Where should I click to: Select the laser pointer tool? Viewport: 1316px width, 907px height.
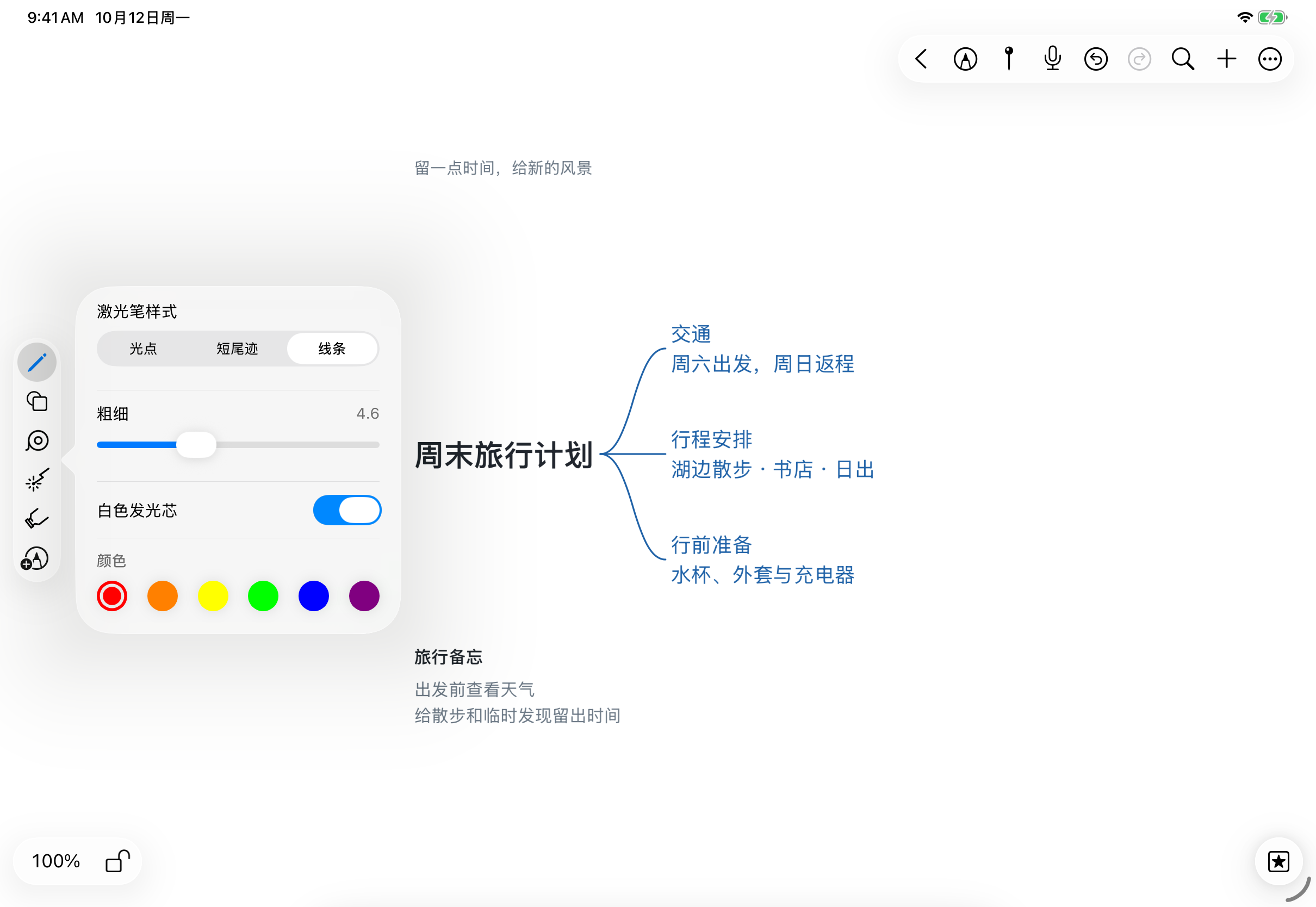point(37,480)
